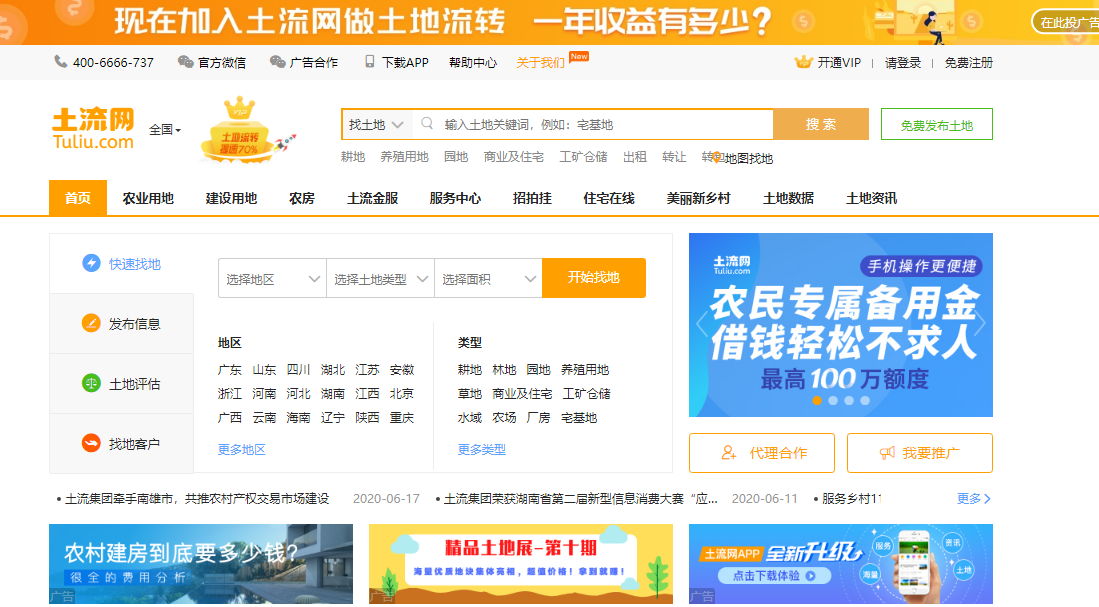Click the 我要推广 button
The height and width of the screenshot is (607, 1099).
pyautogui.click(x=920, y=453)
